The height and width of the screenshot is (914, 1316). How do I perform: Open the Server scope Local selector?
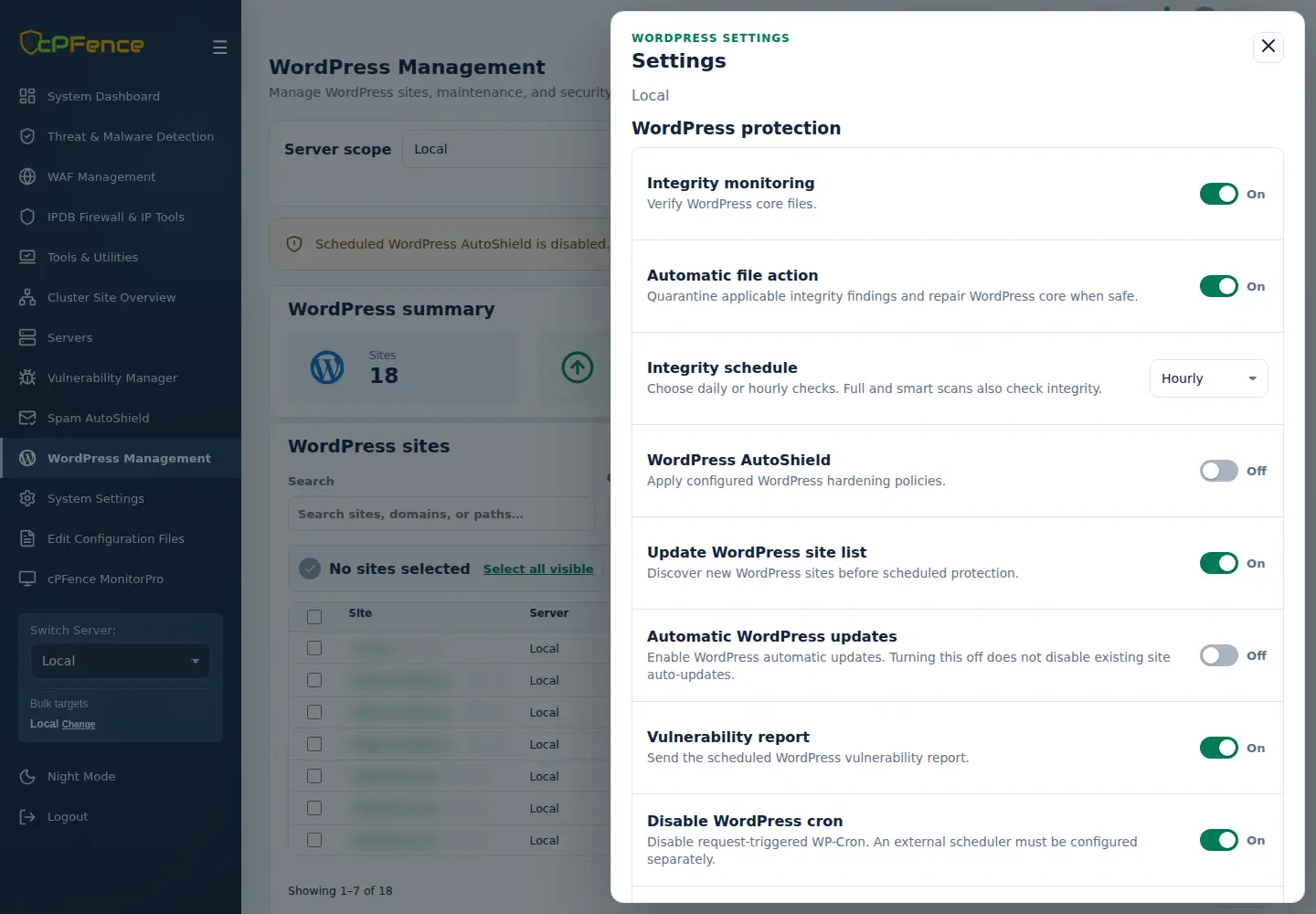click(x=507, y=149)
